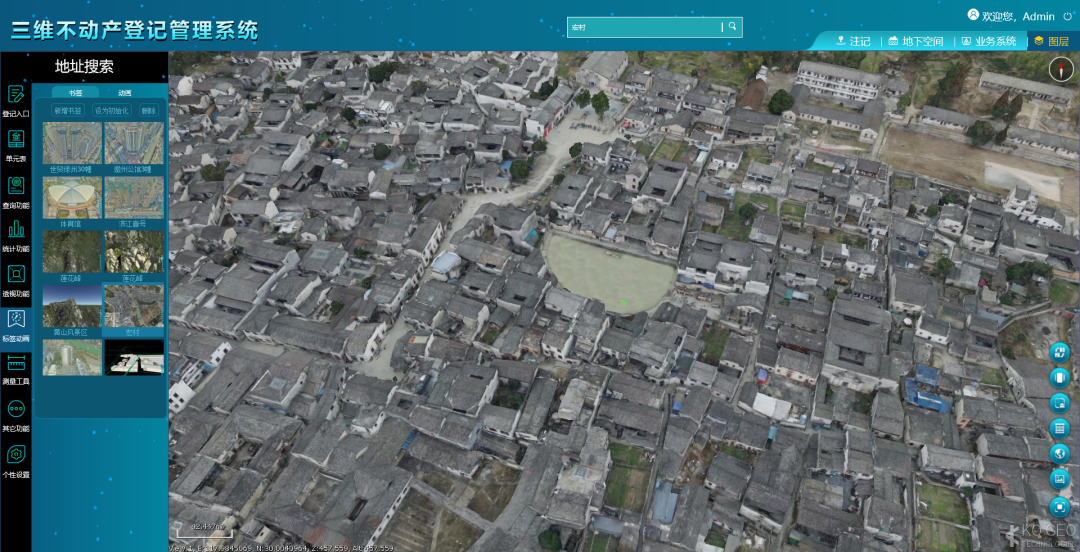Viewport: 1080px width, 552px height.
Task: Open the 测量工具 ruler icon
Action: pos(16,364)
